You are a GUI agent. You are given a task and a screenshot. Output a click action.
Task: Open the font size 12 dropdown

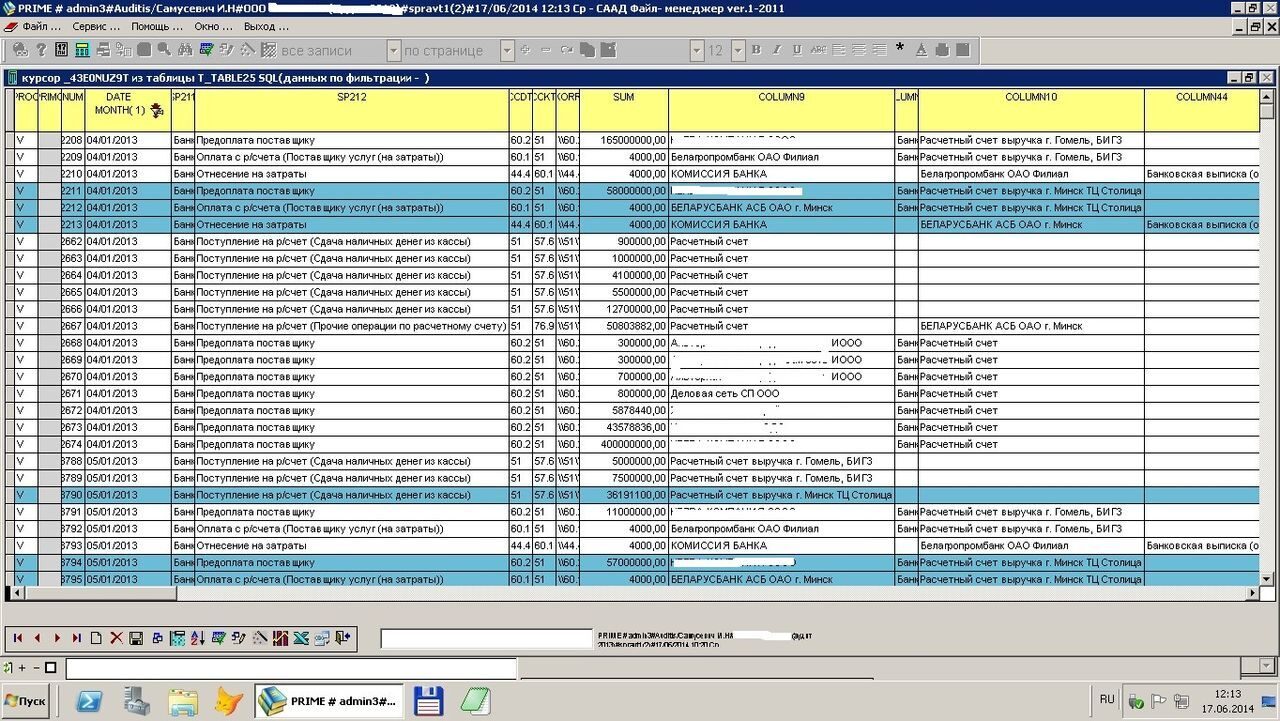pos(738,50)
